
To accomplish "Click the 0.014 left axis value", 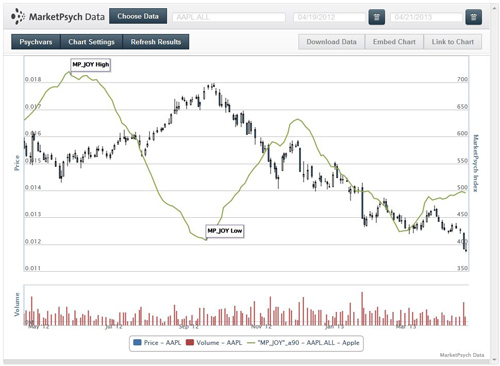I will pos(33,187).
